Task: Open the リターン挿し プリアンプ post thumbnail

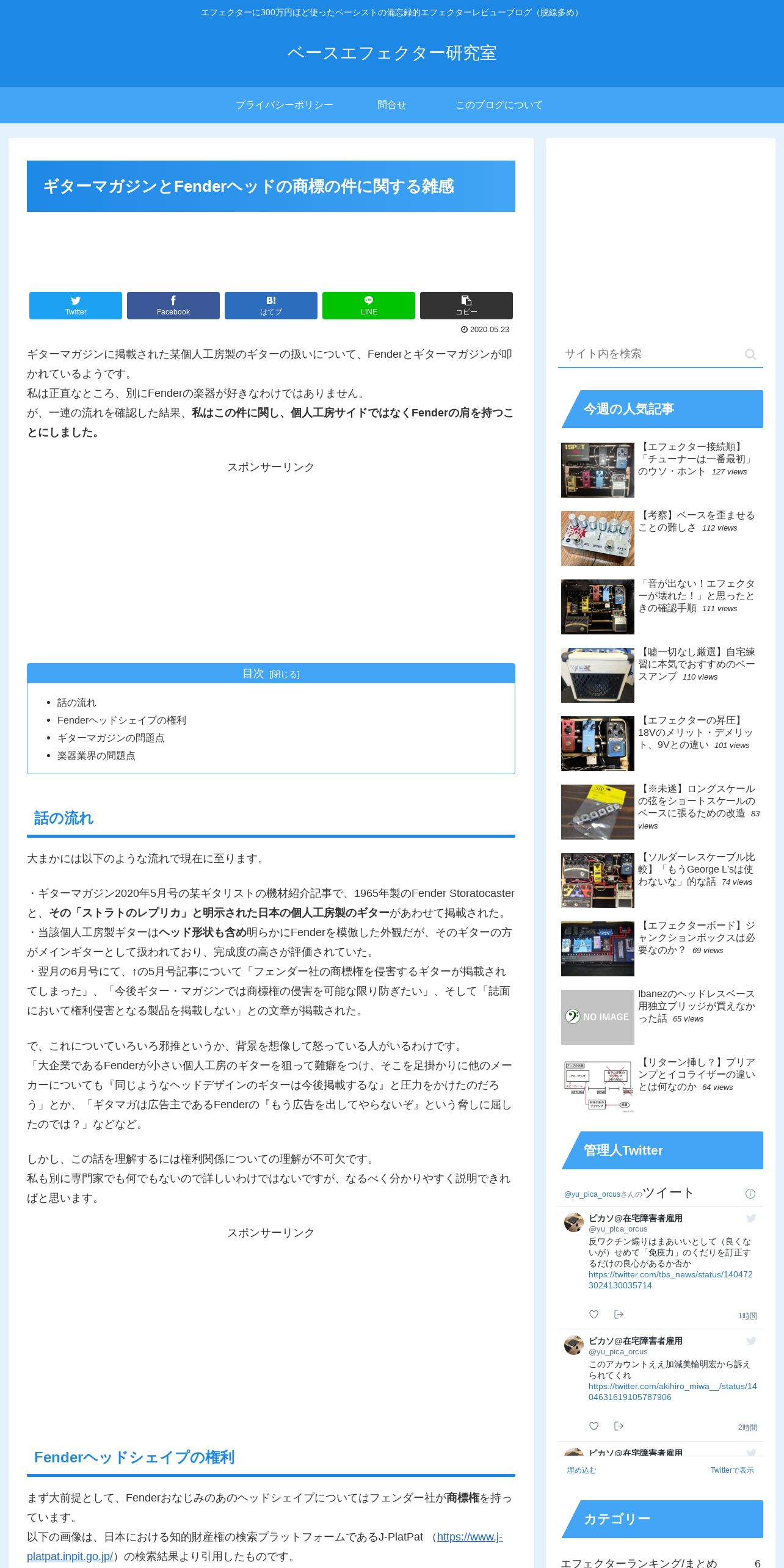Action: click(x=598, y=1086)
